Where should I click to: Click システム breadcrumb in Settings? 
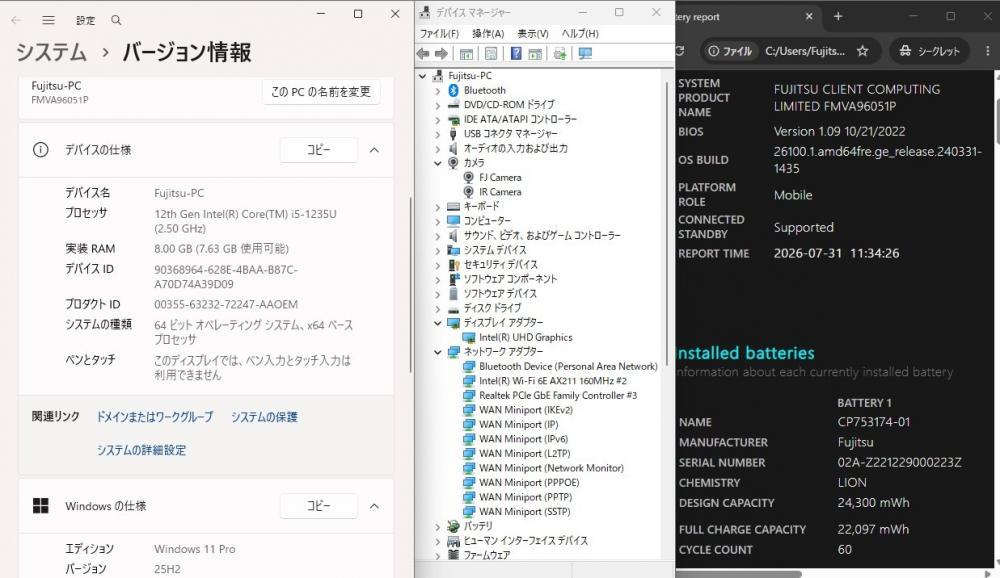pos(51,52)
